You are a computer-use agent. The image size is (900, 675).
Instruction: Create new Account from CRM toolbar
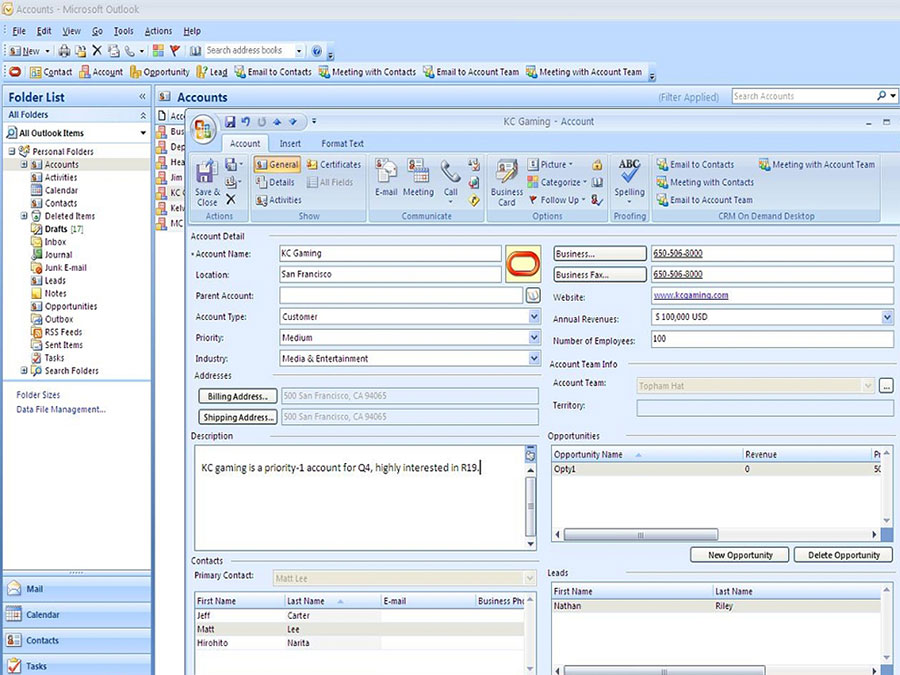click(x=101, y=72)
